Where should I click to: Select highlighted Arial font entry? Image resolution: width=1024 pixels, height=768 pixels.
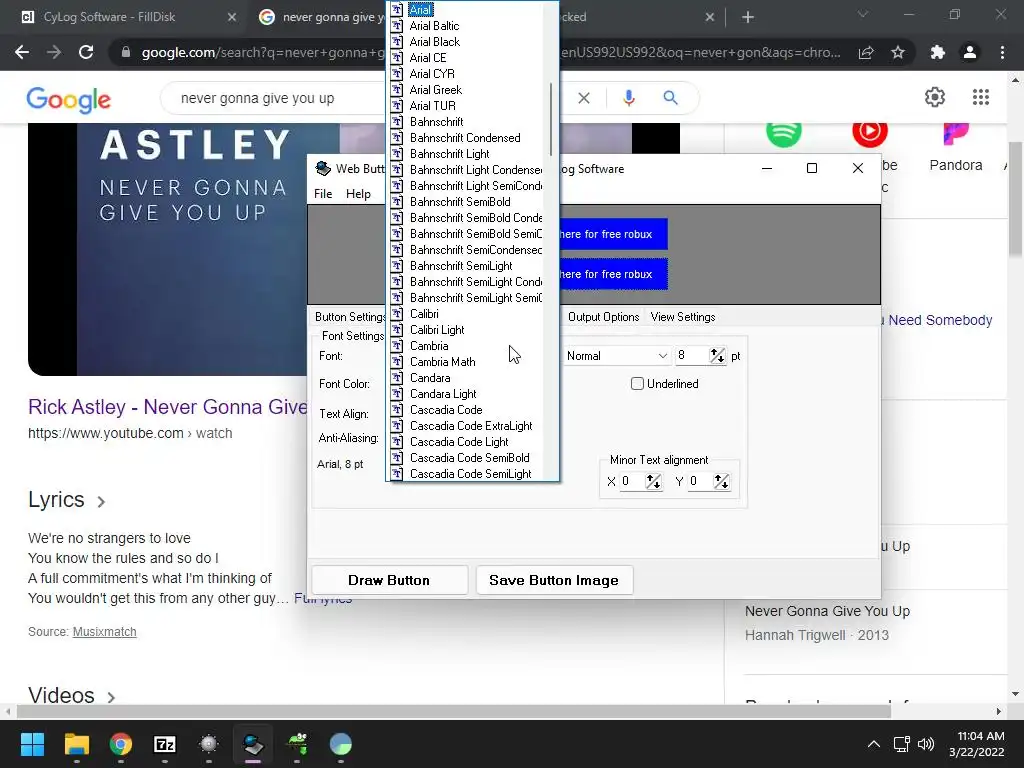pos(421,10)
